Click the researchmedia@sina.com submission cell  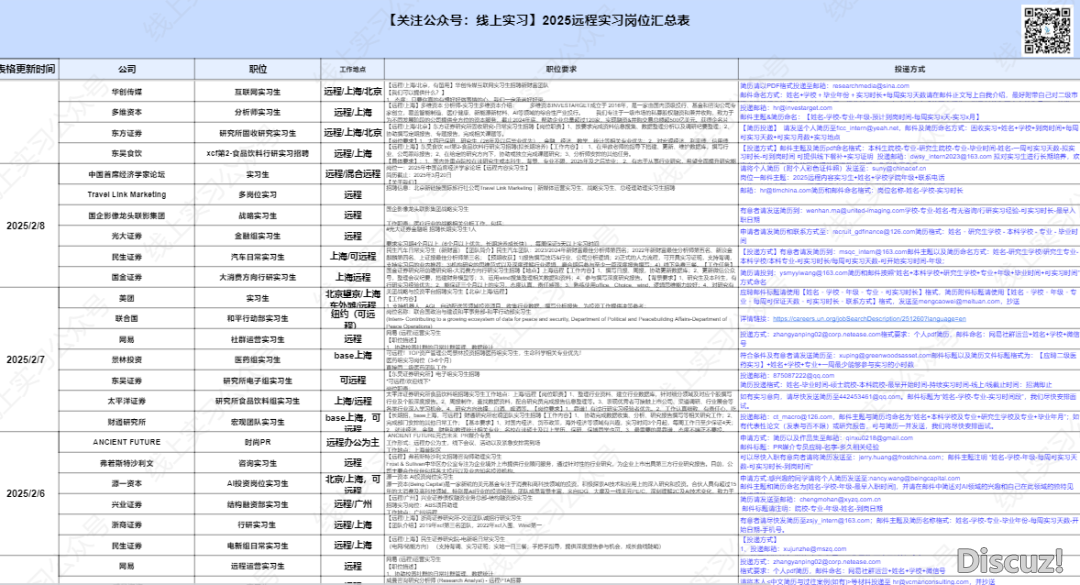[x=909, y=91]
